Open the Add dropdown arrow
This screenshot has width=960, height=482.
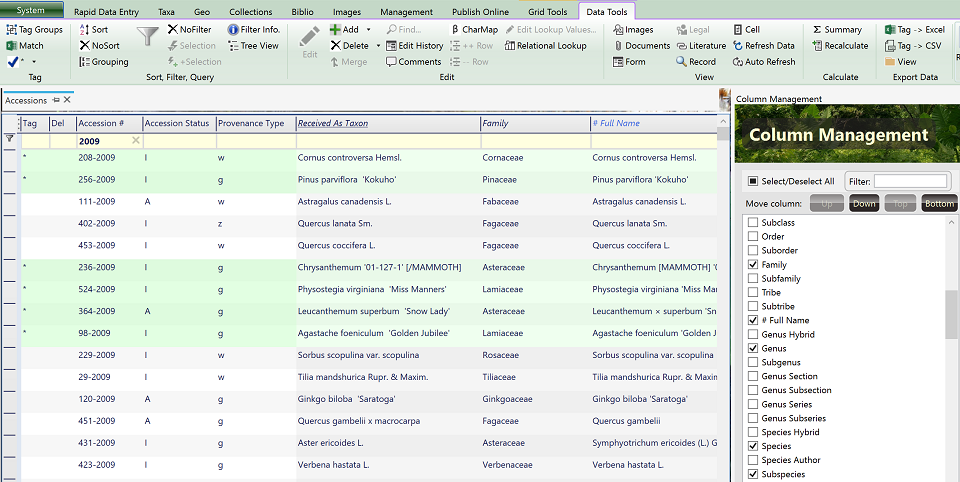tap(369, 29)
